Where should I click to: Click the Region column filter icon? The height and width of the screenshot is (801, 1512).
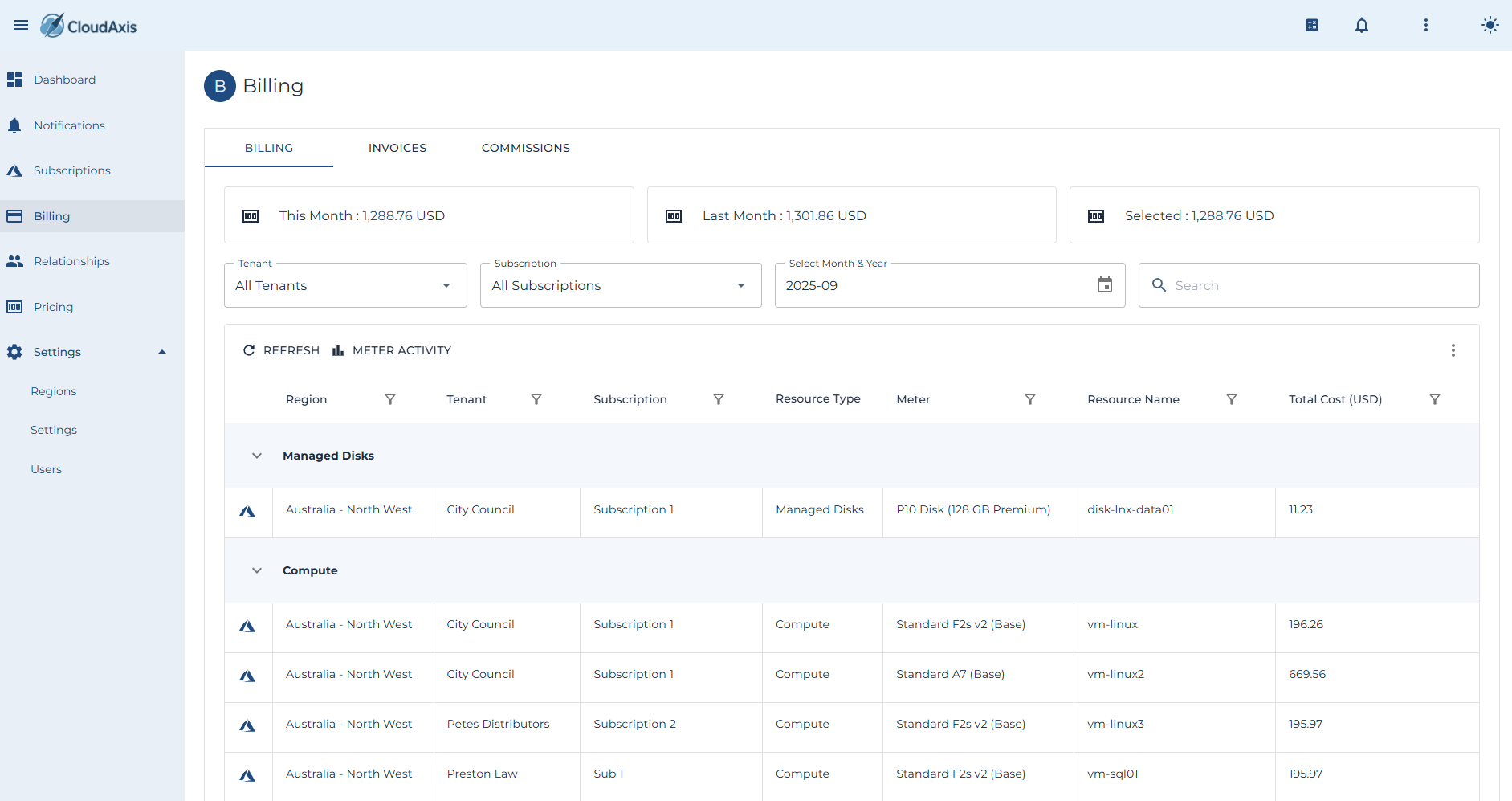pos(390,399)
